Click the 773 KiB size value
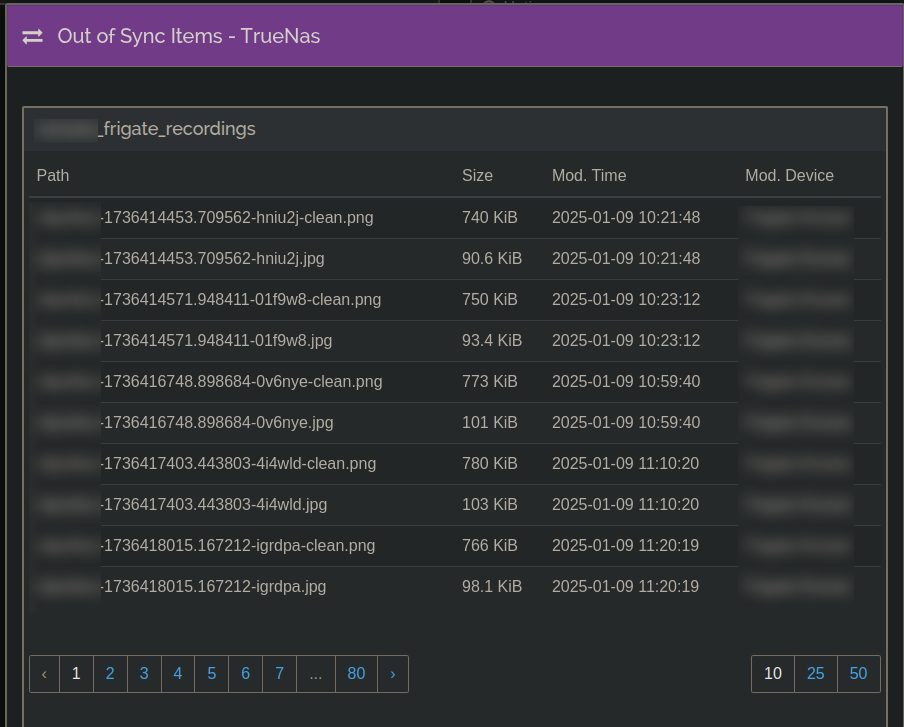Viewport: 904px width, 727px height. tap(489, 381)
